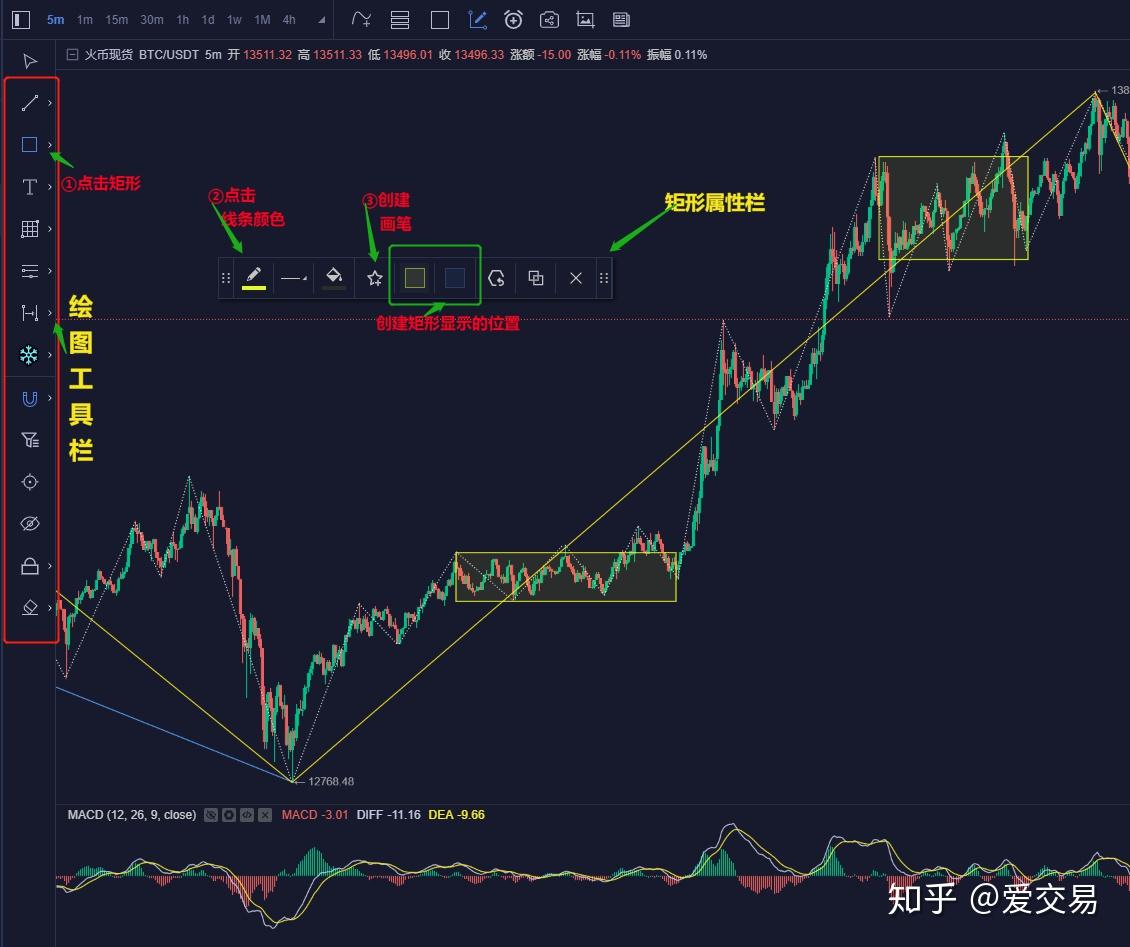1130x947 pixels.
Task: Expand rectangle tool submenu chevron
Action: click(50, 145)
